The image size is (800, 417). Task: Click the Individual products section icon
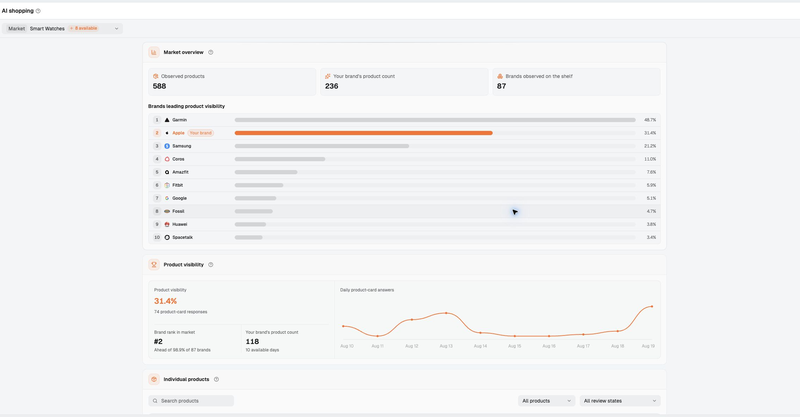[154, 379]
